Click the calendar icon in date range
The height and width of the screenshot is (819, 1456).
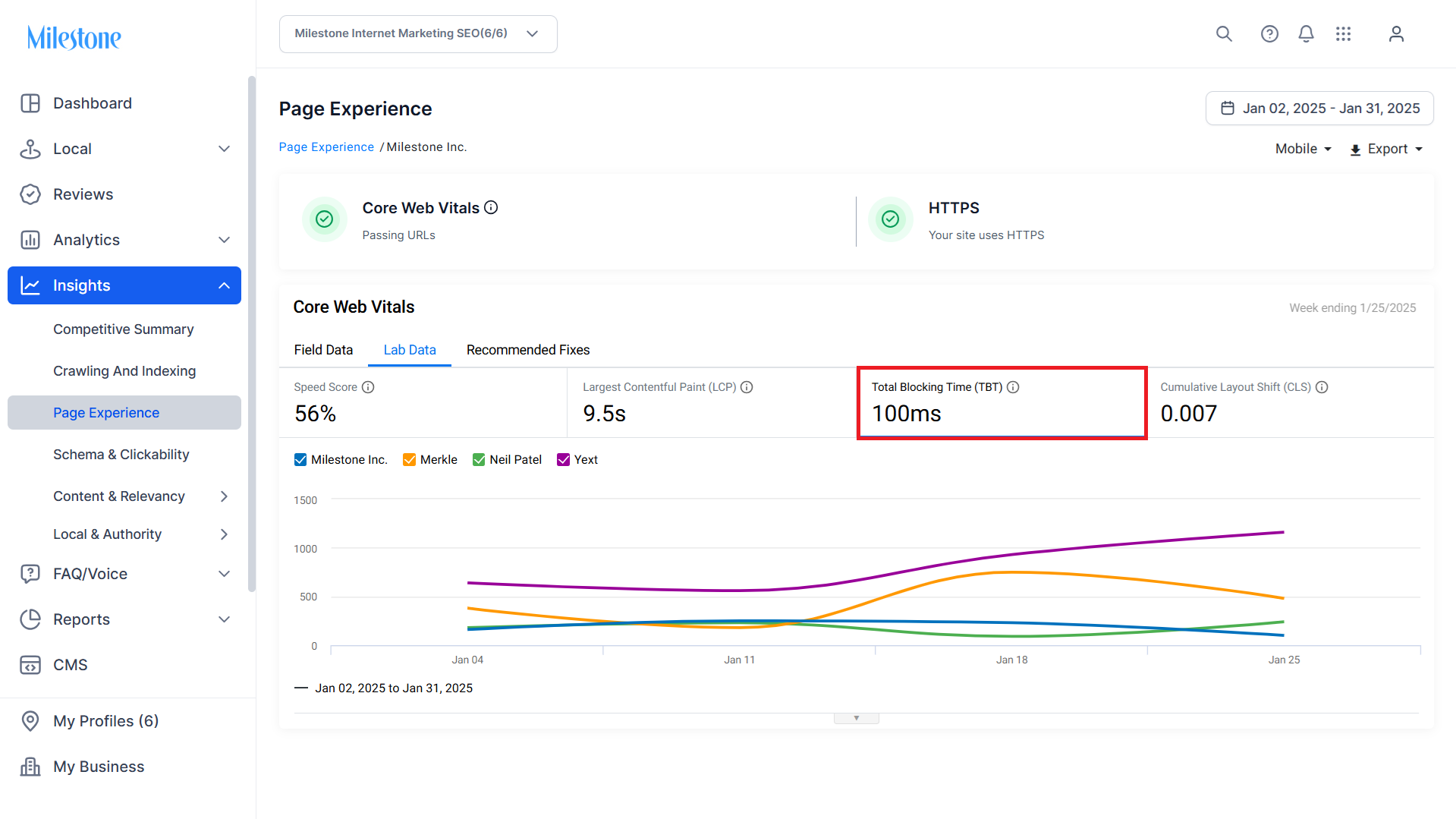point(1227,109)
